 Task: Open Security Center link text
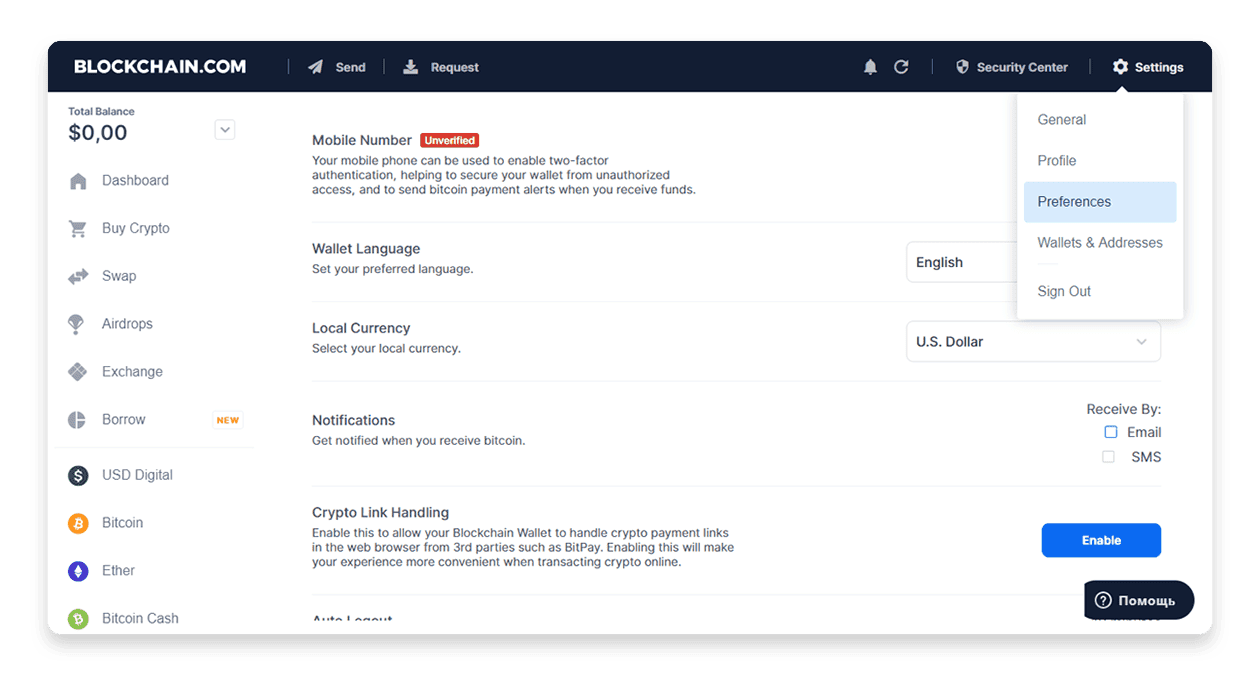pos(1022,67)
